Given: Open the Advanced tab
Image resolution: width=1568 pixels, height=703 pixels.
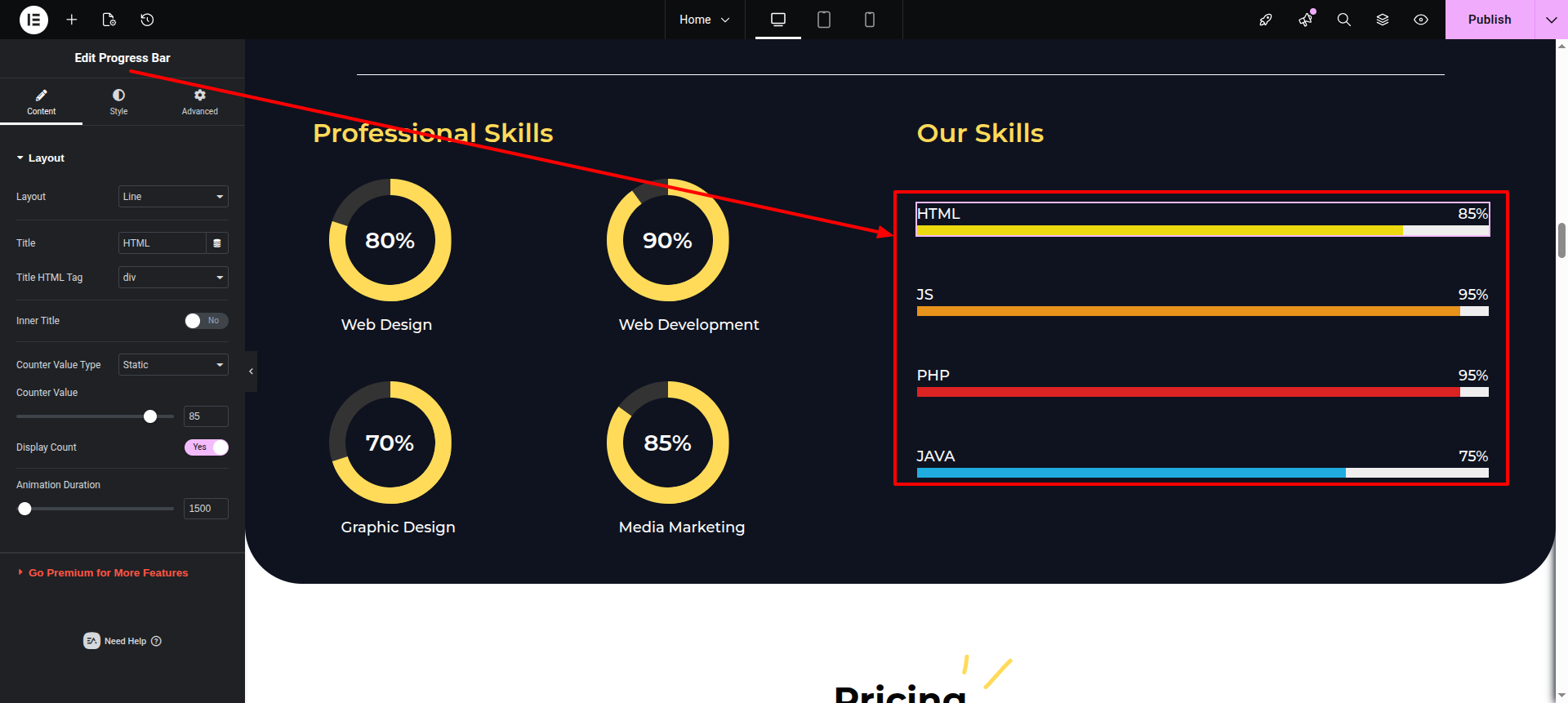Looking at the screenshot, I should (199, 102).
